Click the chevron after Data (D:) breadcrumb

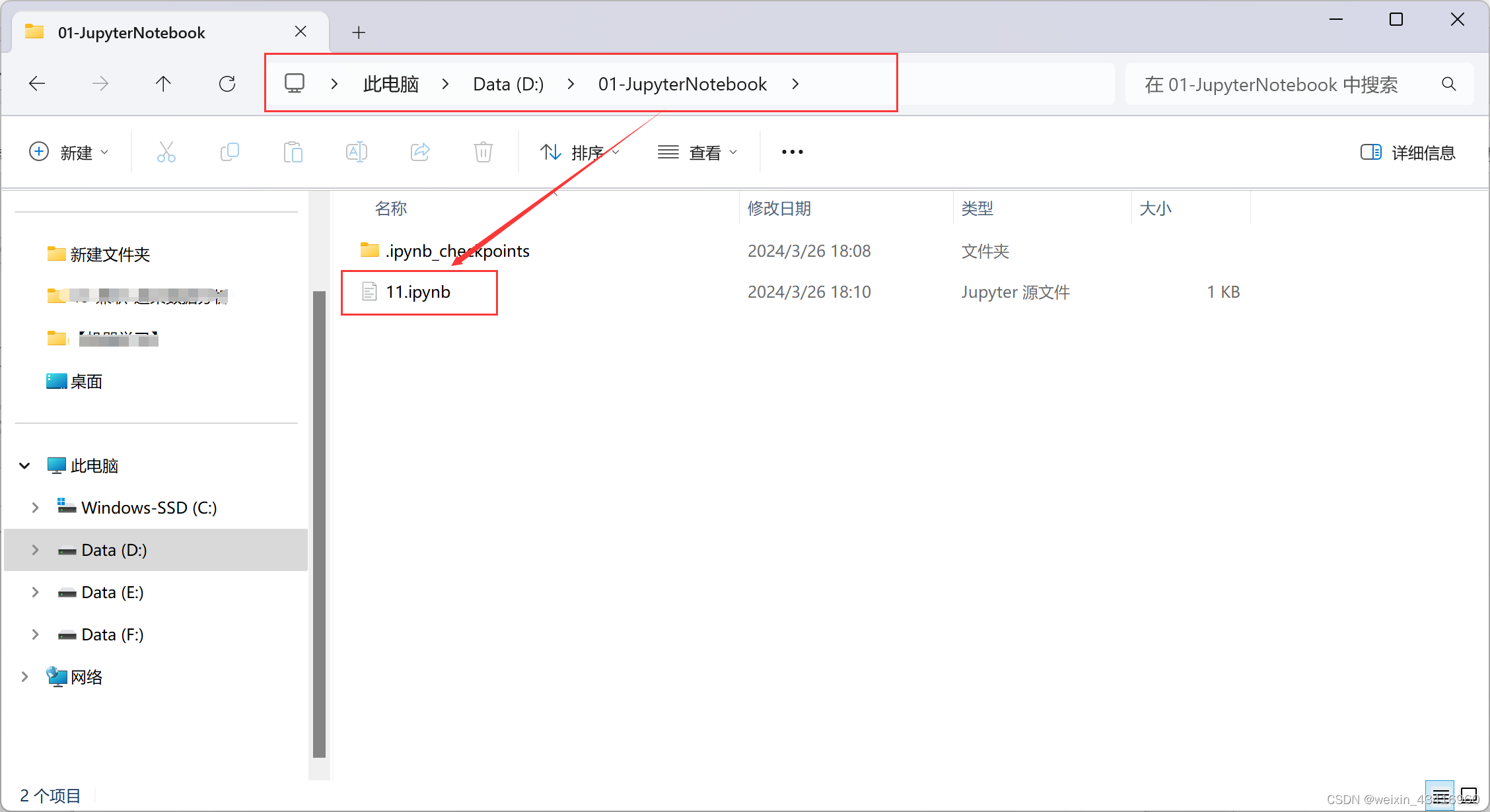click(x=571, y=84)
